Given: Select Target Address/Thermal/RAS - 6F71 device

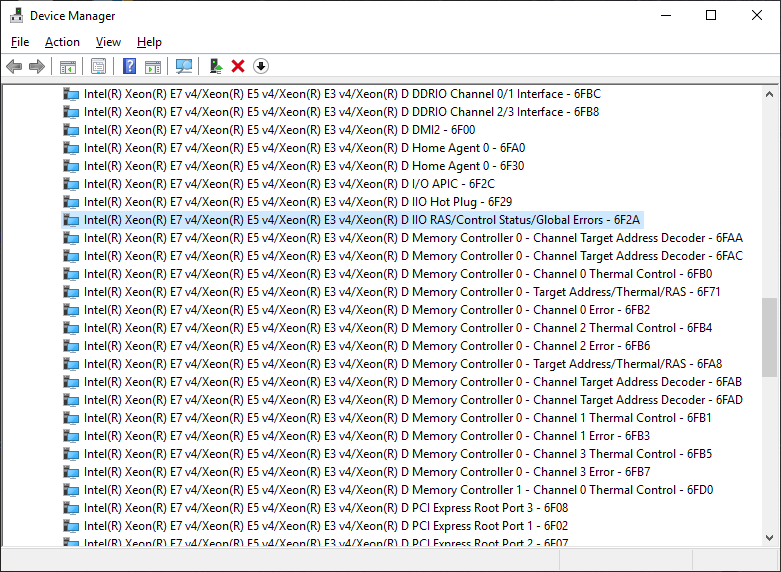Looking at the screenshot, I should pos(402,292).
